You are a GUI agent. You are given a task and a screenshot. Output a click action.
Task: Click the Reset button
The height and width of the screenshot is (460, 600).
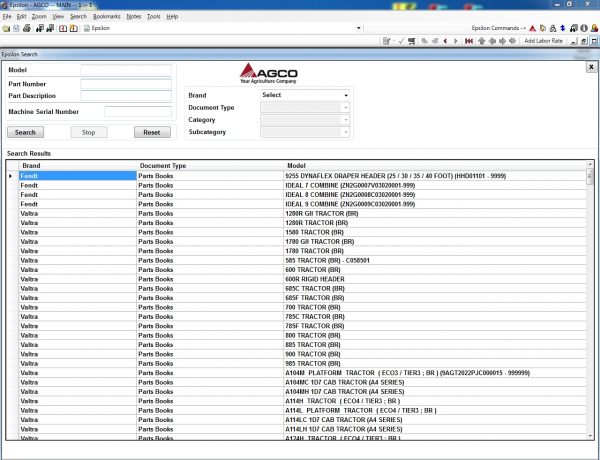152,132
